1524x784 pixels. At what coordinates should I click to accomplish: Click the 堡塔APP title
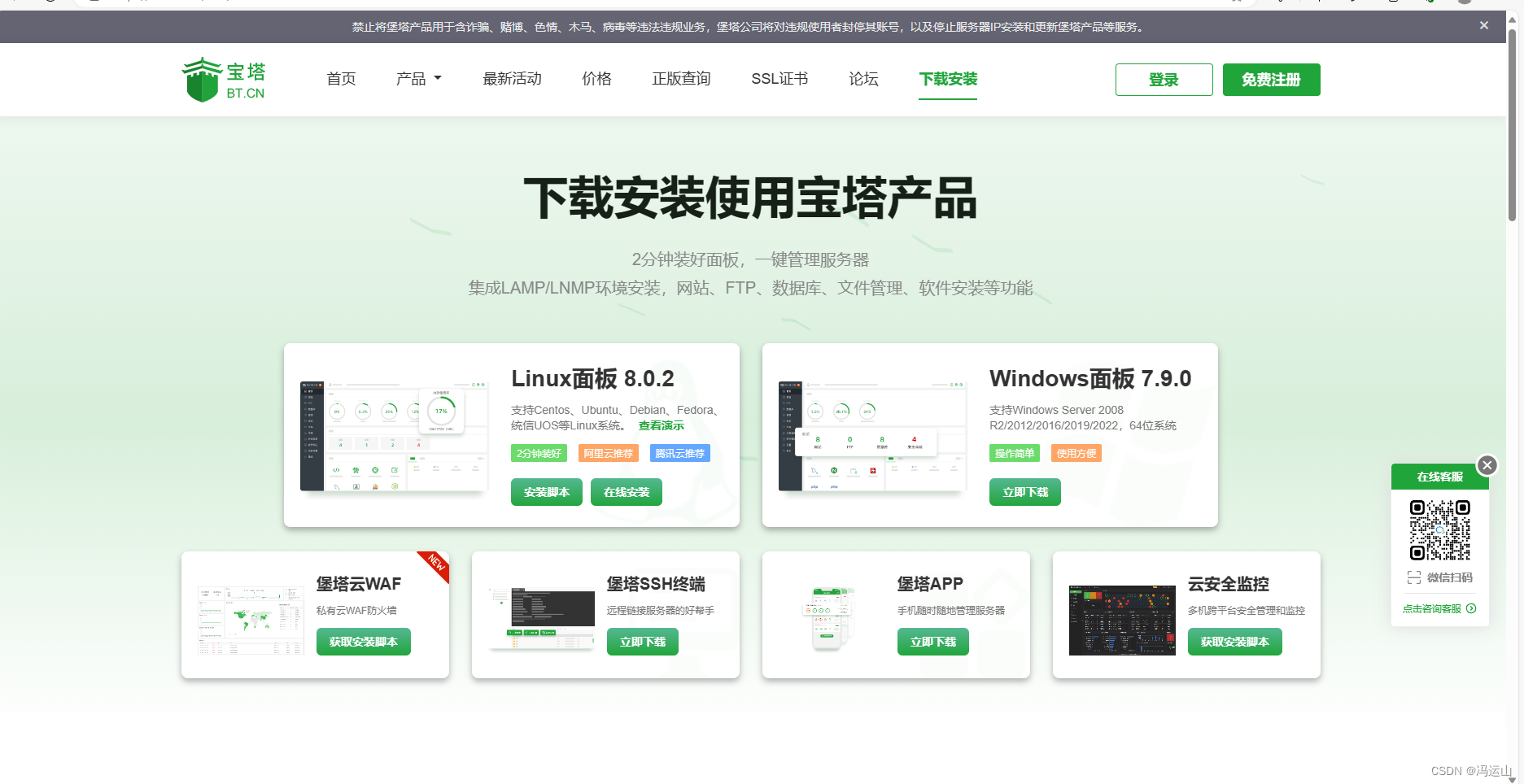[x=930, y=584]
